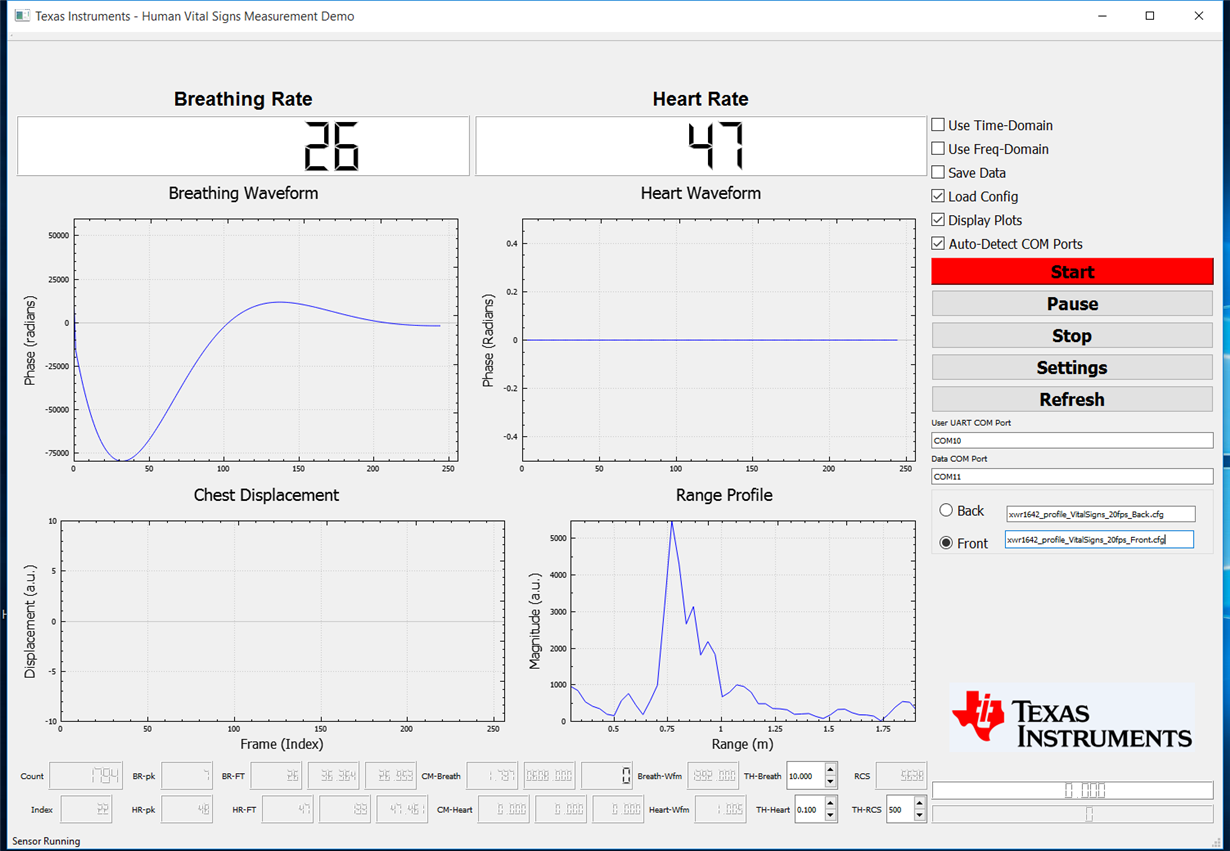This screenshot has height=851, width=1230.
Task: Click the Breathing Rate heading
Action: pos(243,99)
